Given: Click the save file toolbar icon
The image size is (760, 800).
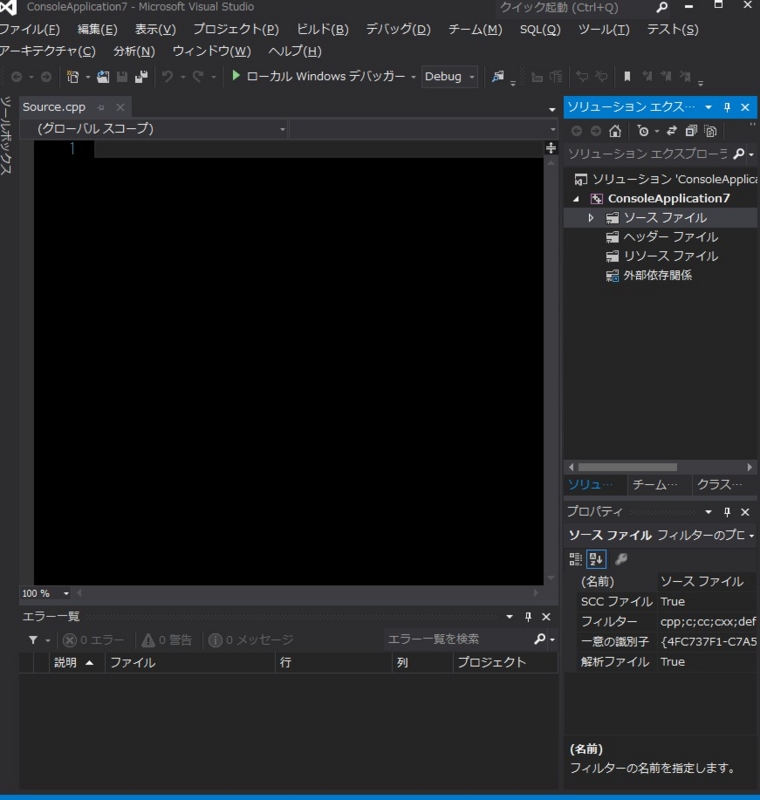Looking at the screenshot, I should click(122, 77).
